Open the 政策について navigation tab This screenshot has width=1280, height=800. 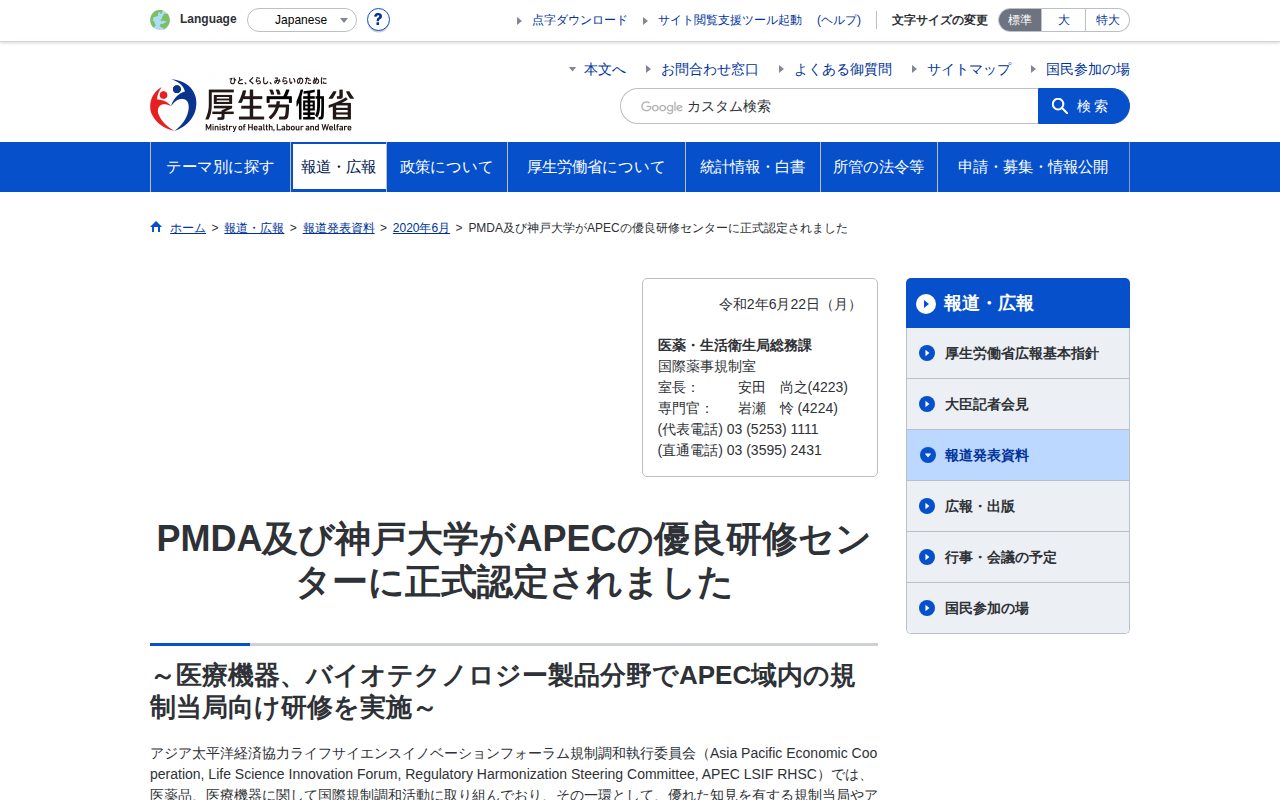[447, 167]
